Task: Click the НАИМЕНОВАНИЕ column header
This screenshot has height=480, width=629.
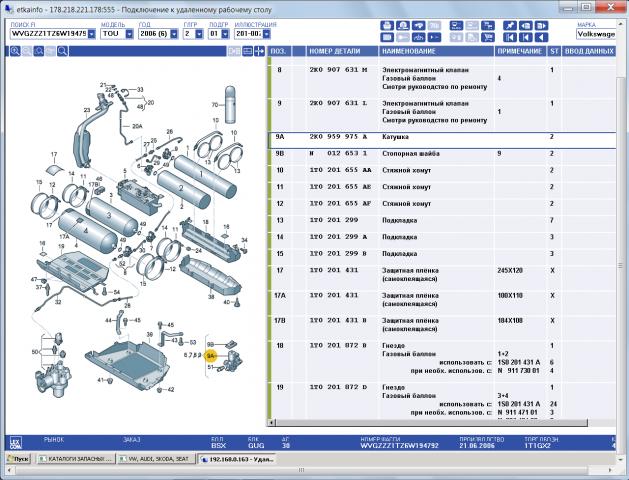Action: click(x=436, y=51)
